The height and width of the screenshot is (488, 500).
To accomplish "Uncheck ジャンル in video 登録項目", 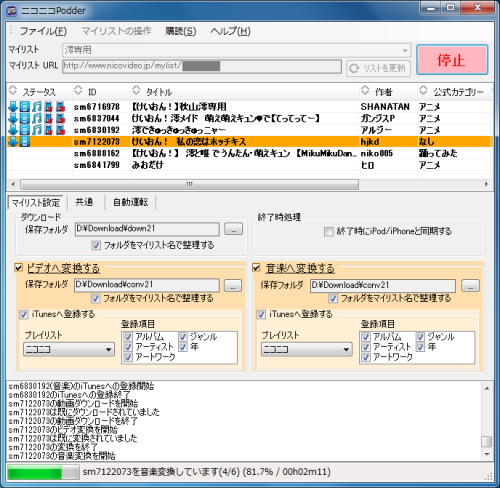I will 183,337.
